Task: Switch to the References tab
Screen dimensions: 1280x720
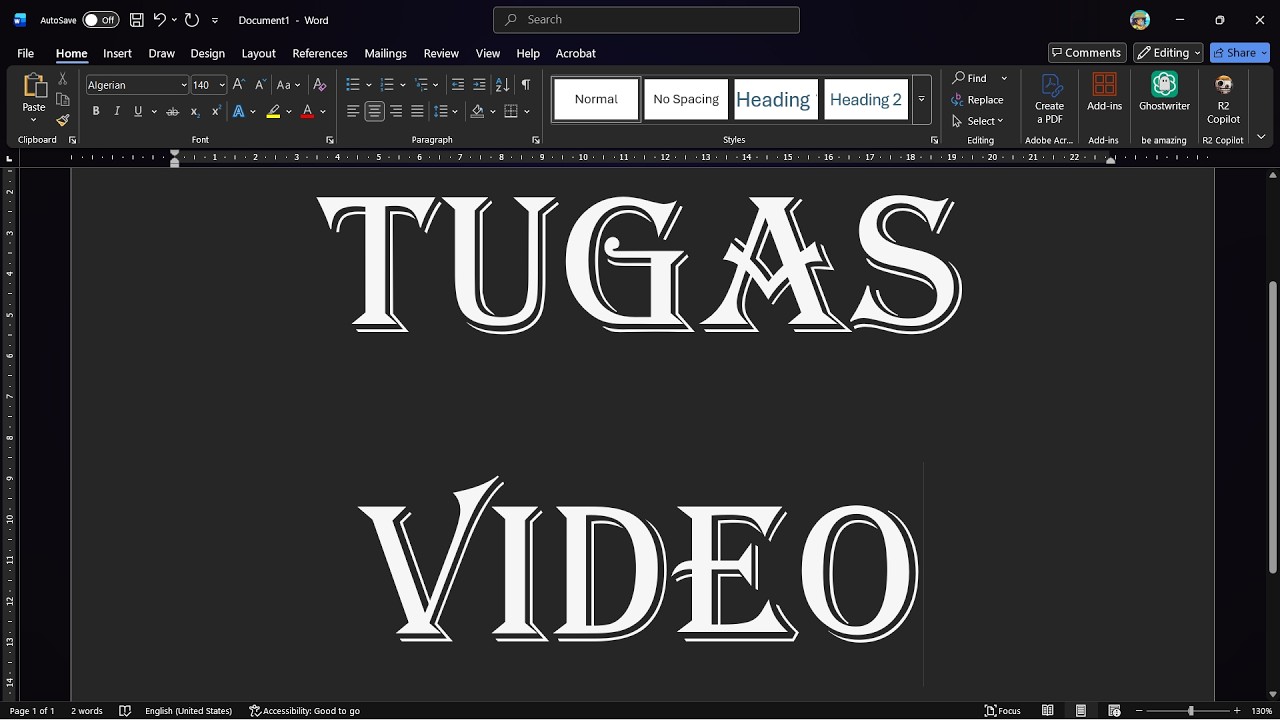Action: pos(320,53)
